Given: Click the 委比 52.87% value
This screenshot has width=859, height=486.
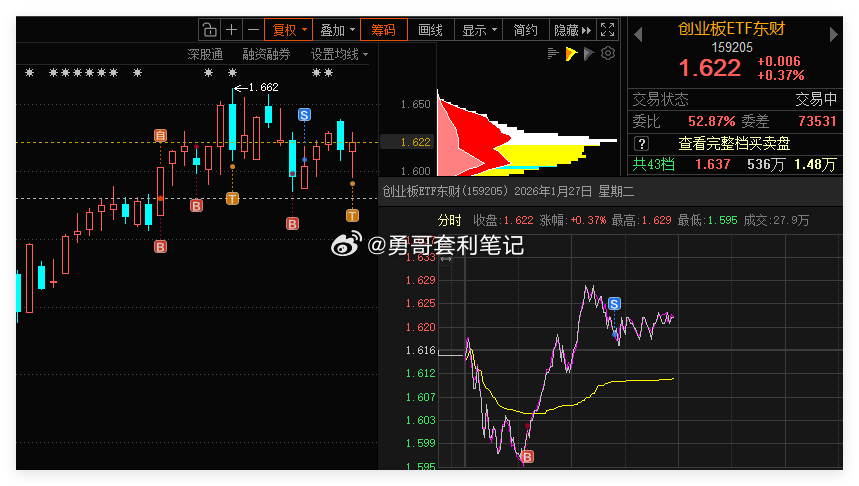Looking at the screenshot, I should (711, 121).
